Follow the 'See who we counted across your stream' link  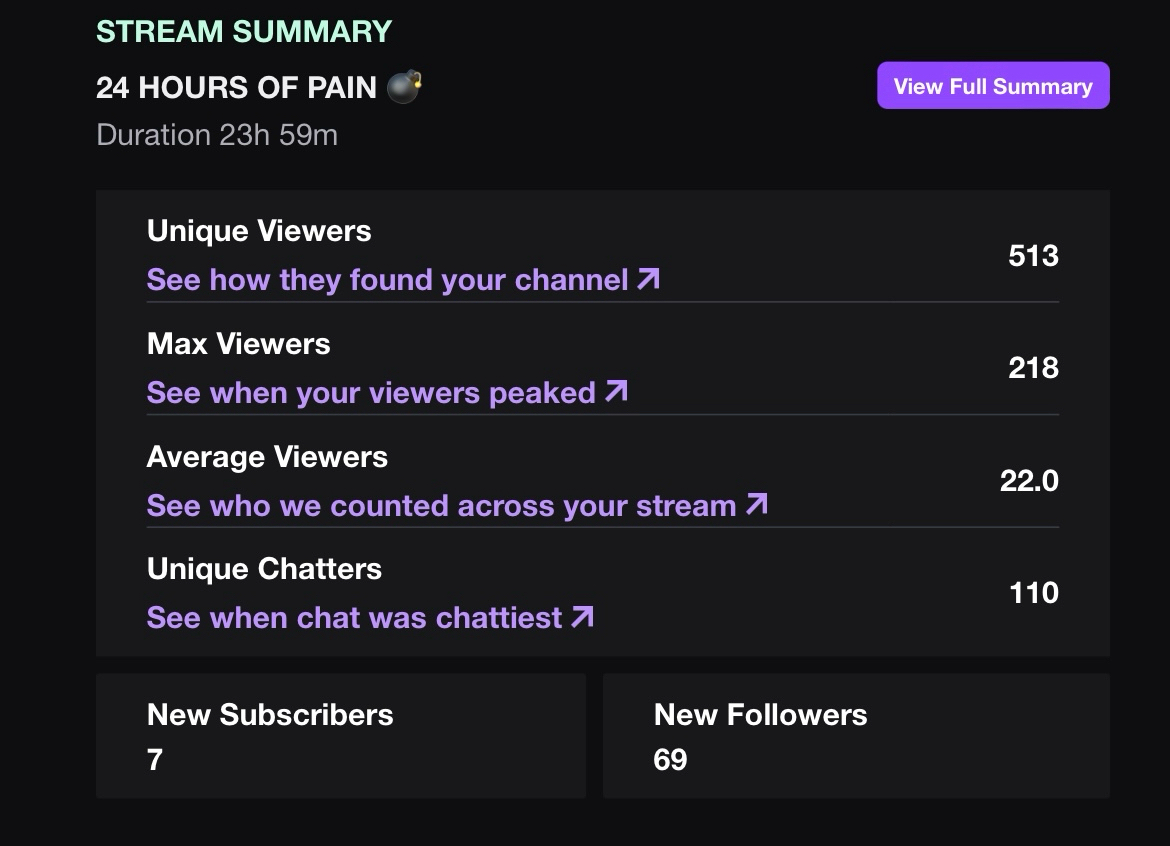coord(441,506)
